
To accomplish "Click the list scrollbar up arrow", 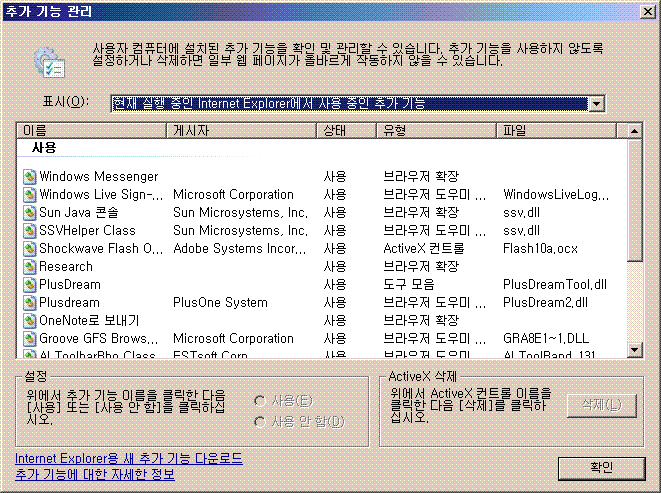I will click(634, 131).
